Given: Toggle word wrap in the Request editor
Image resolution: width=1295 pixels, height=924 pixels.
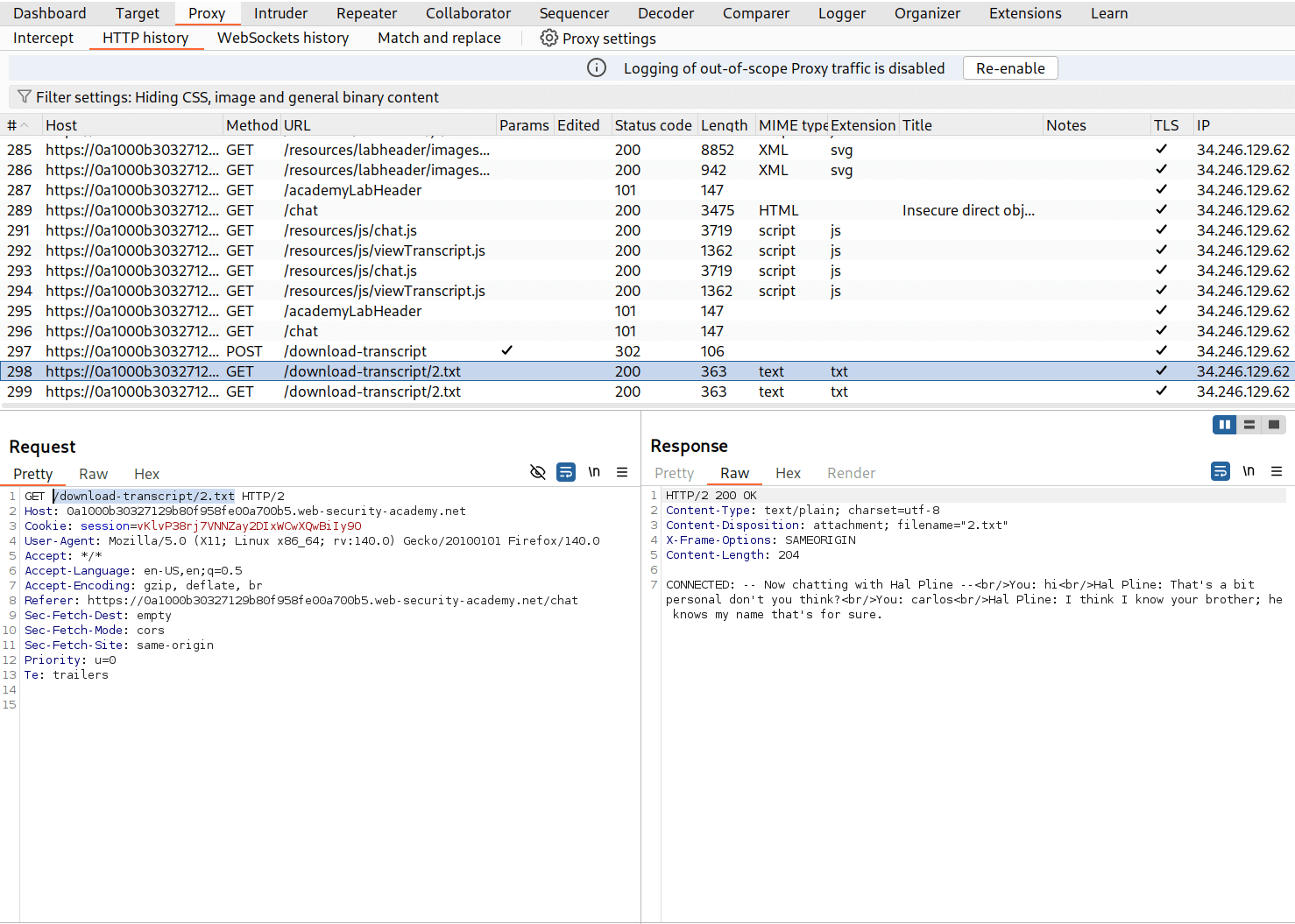Looking at the screenshot, I should click(x=566, y=472).
